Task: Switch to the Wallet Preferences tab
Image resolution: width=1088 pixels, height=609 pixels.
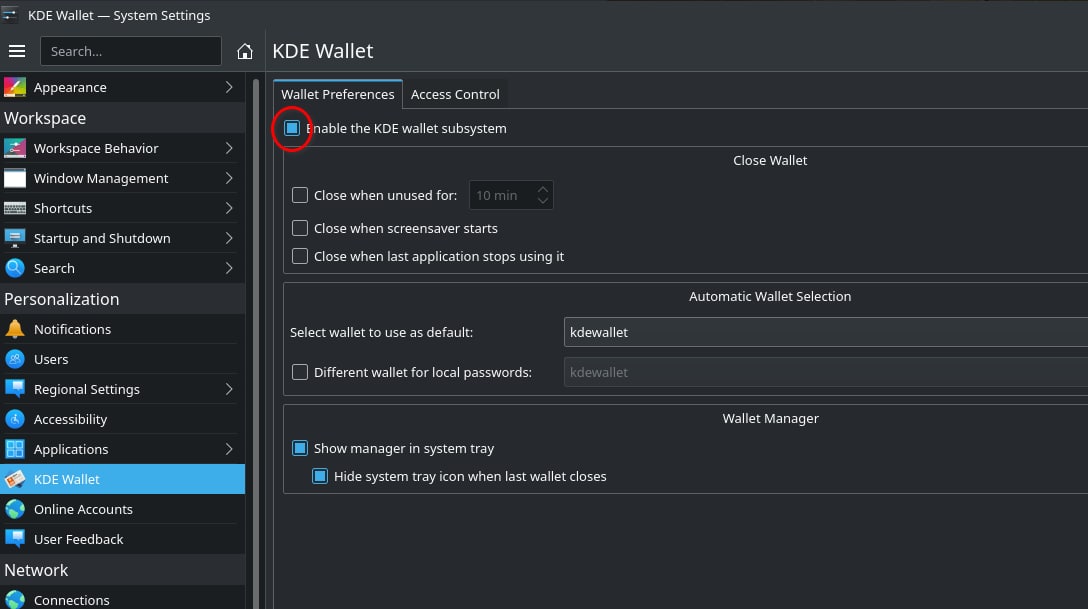Action: pos(338,94)
